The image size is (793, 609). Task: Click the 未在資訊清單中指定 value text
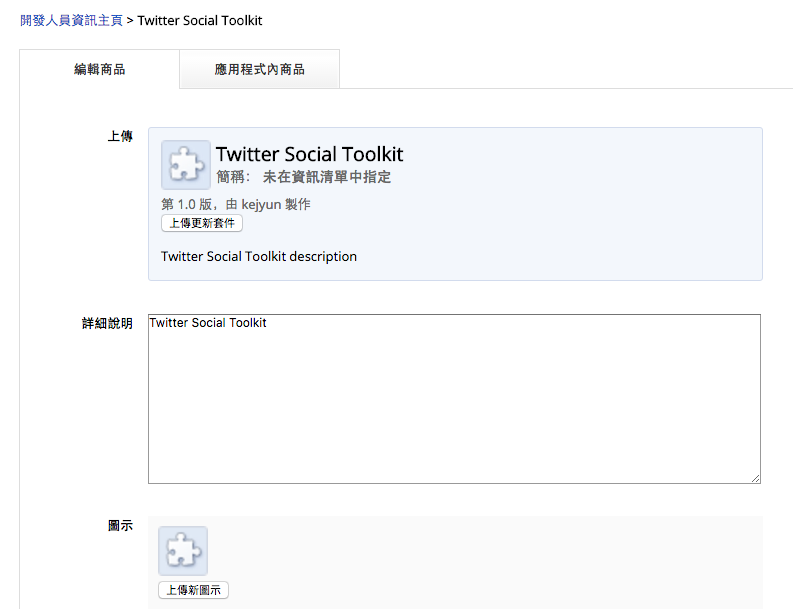[326, 177]
